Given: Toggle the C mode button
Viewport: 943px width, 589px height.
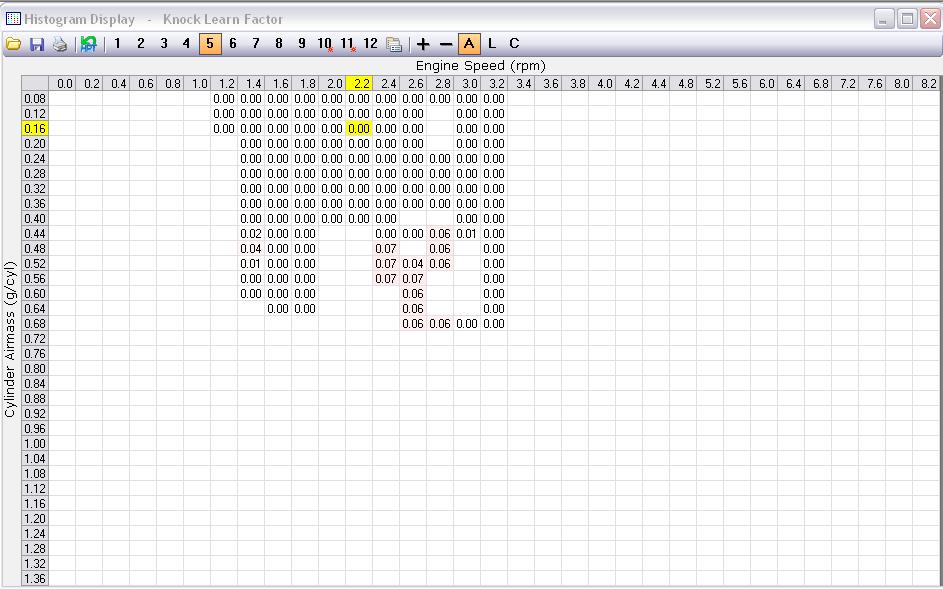Looking at the screenshot, I should coord(514,43).
